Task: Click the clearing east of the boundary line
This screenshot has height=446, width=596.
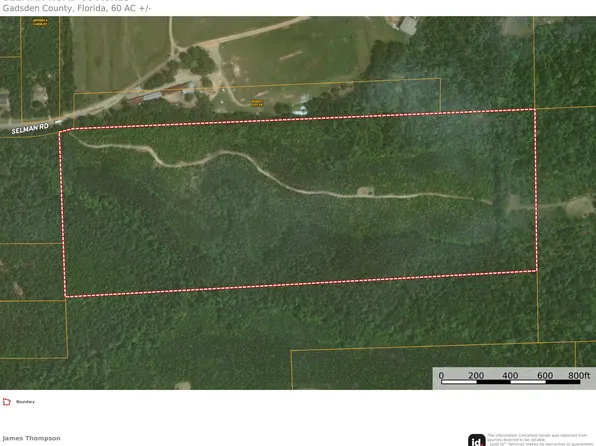Action: (x=580, y=207)
